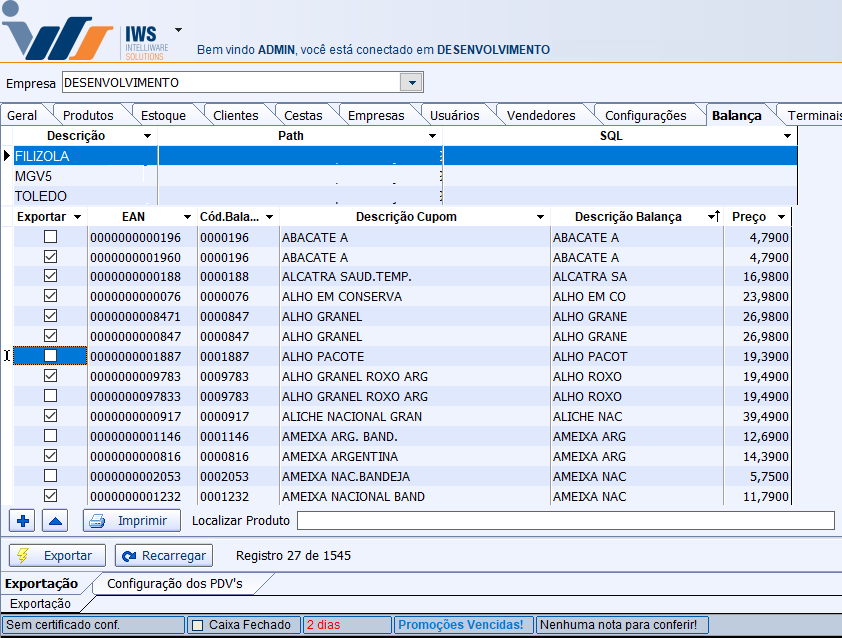Uncheck export for ALCATRA SAUD.TEMP.
The width and height of the screenshot is (842, 638).
[50, 277]
